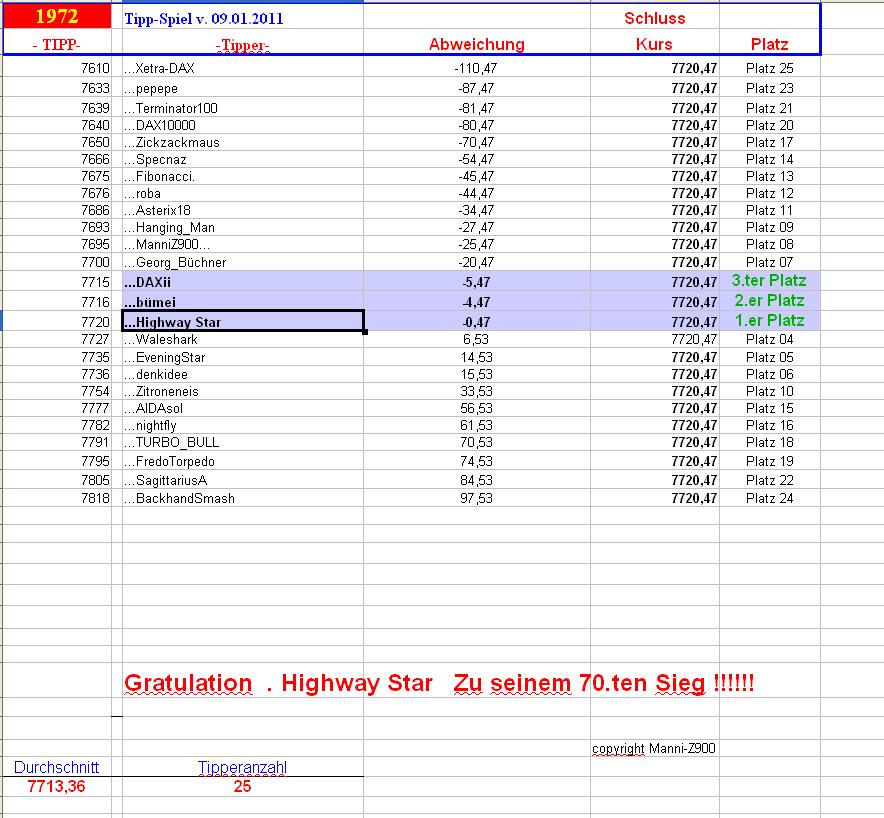The image size is (884, 818).
Task: Select the tipper cell ...pepepe
Action: coord(243,89)
